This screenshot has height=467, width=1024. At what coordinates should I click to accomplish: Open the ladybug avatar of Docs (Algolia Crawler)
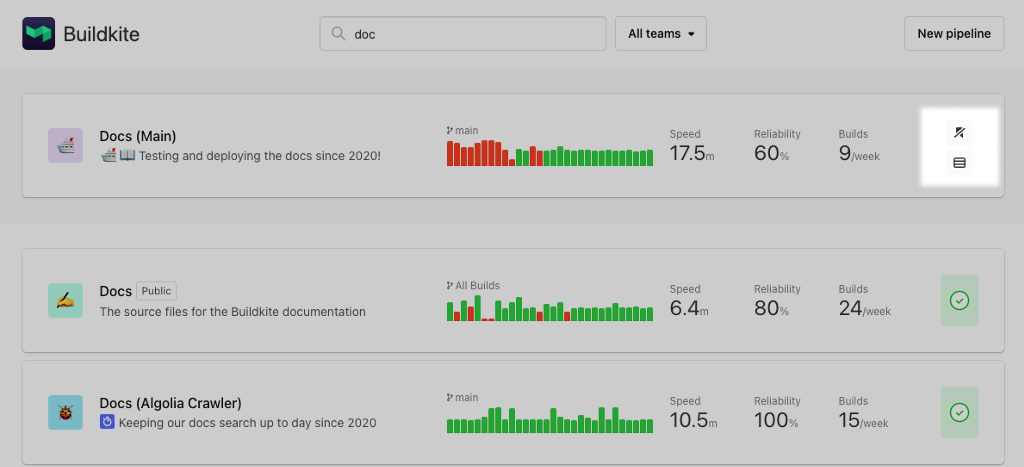[x=65, y=412]
